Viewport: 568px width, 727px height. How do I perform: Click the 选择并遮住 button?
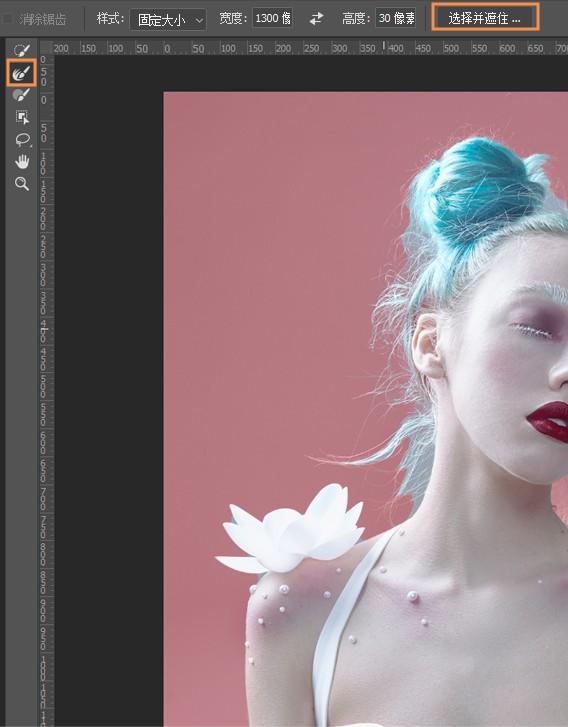click(485, 18)
